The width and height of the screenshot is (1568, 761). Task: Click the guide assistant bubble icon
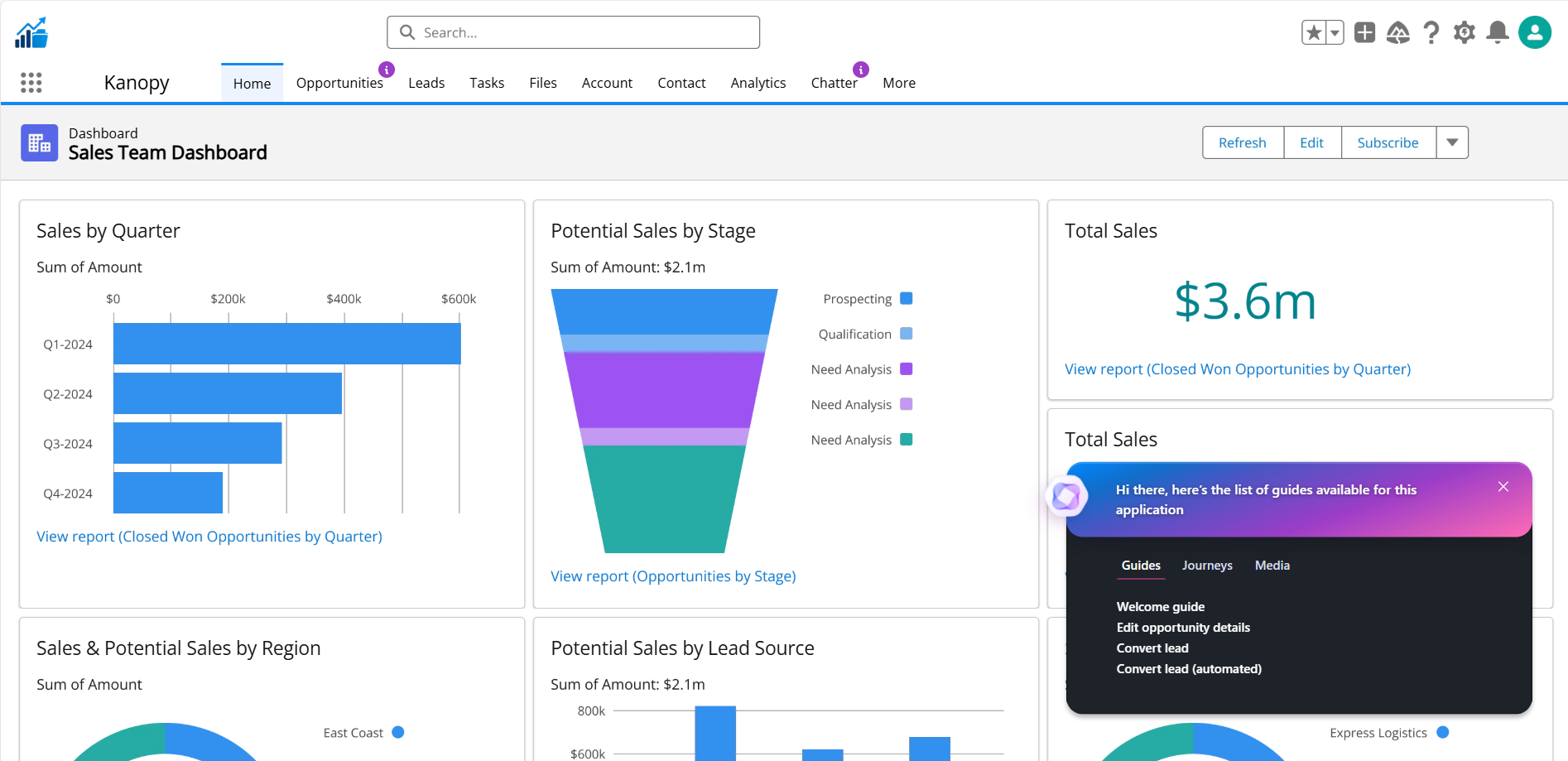click(x=1065, y=497)
